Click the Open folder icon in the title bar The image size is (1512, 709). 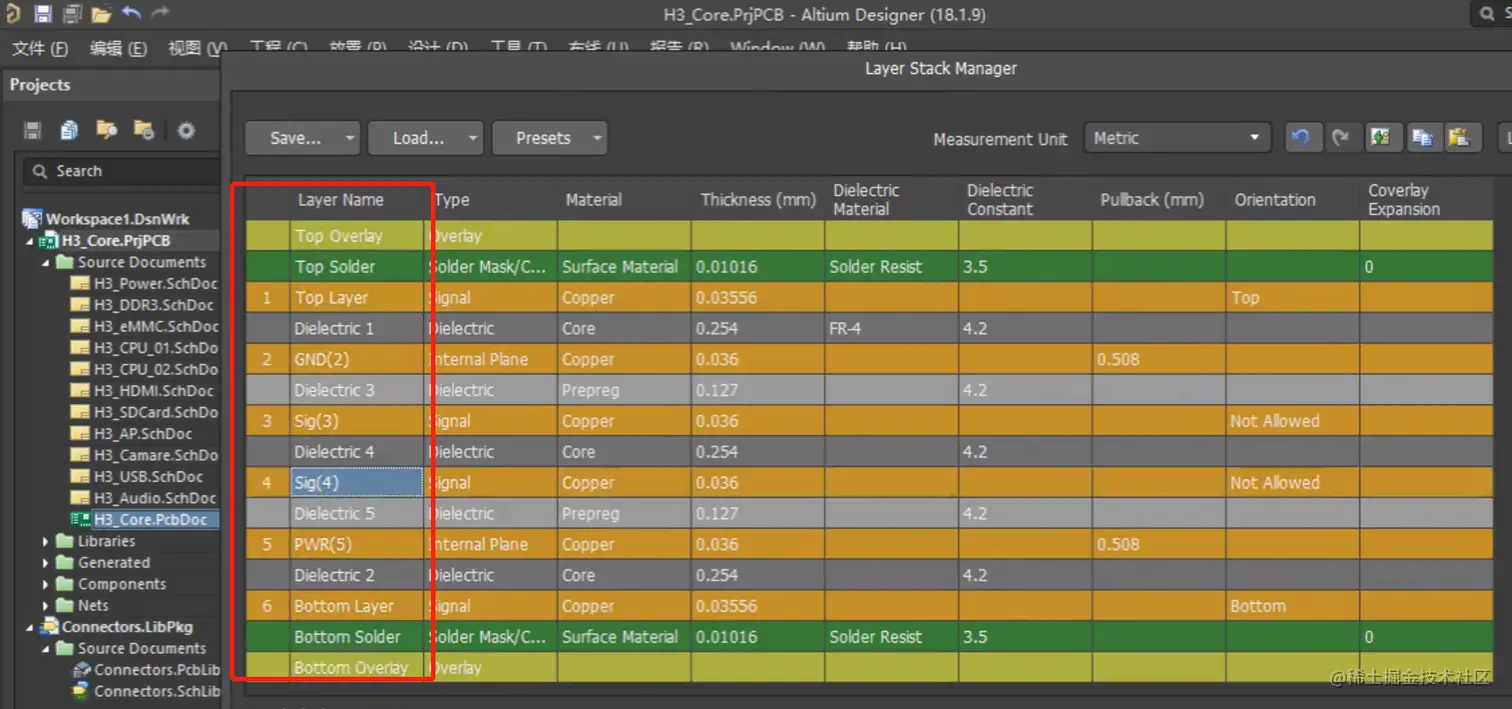(101, 14)
